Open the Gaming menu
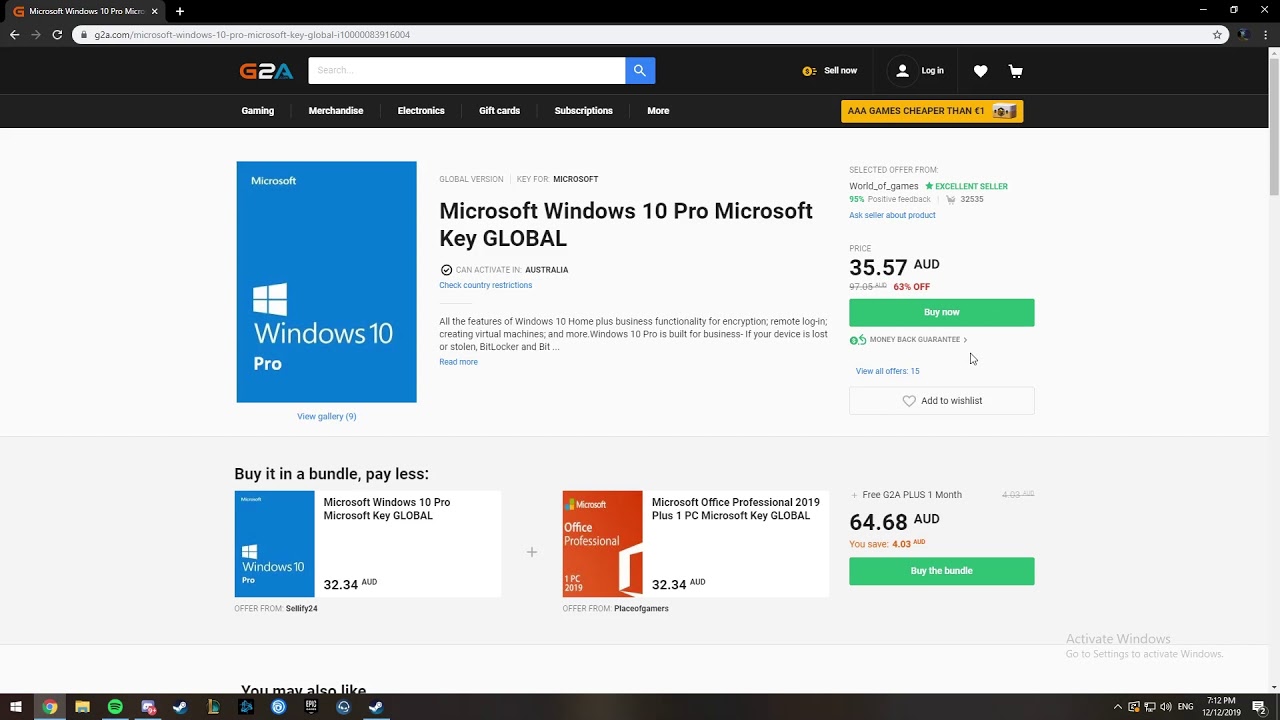This screenshot has height=720, width=1280. tap(258, 111)
